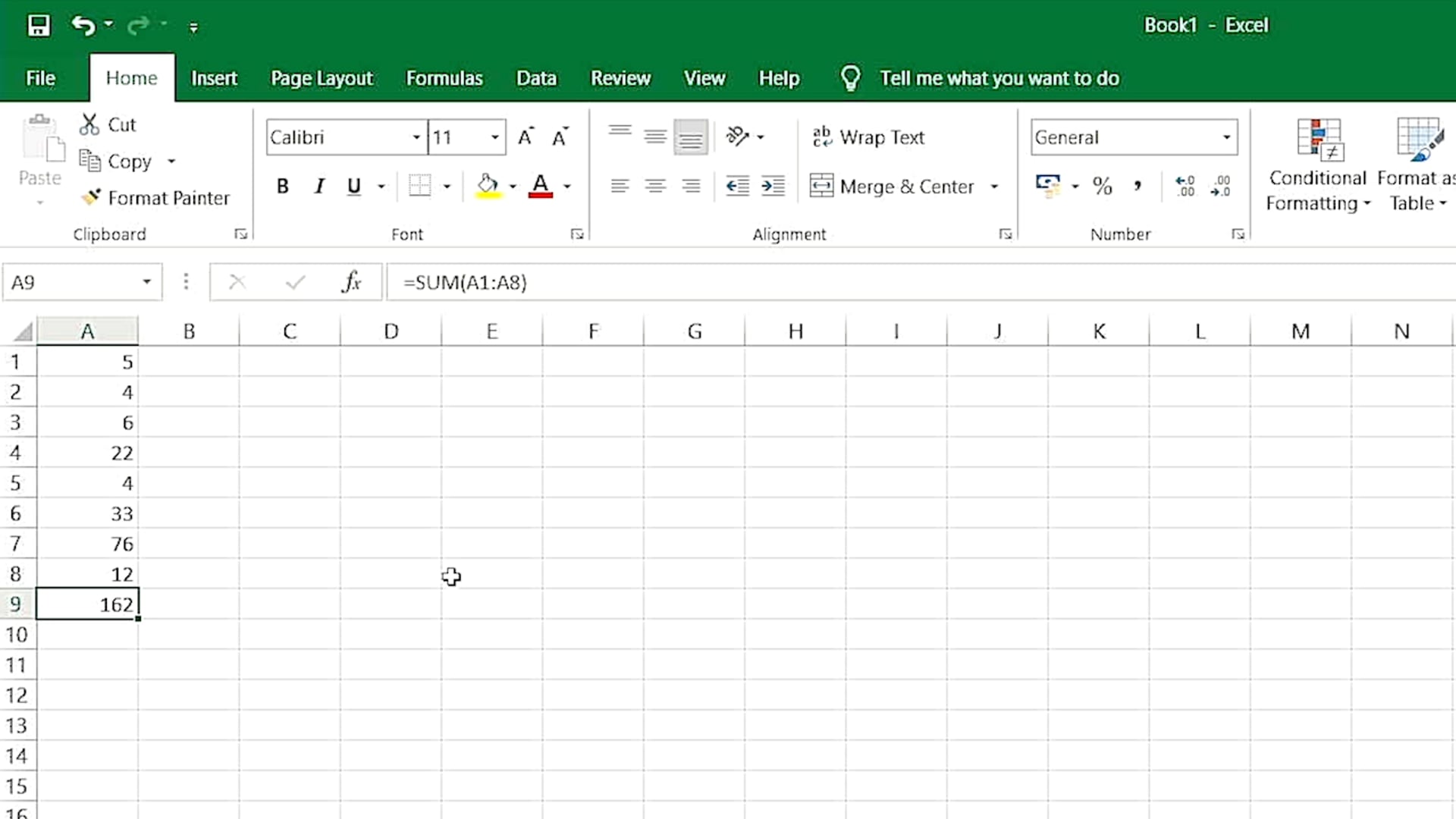Click the Underline formatting icon
Viewport: 1456px width, 819px height.
click(x=354, y=186)
